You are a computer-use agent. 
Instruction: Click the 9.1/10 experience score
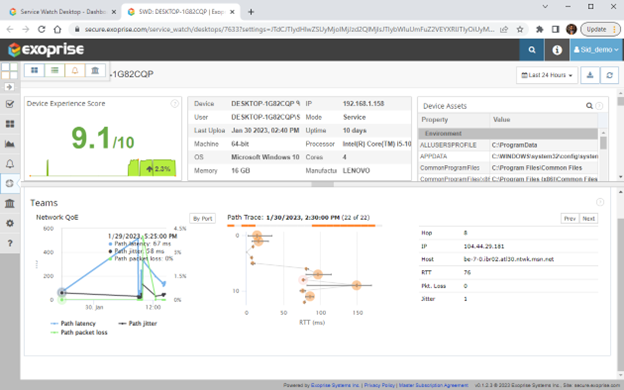coord(103,139)
